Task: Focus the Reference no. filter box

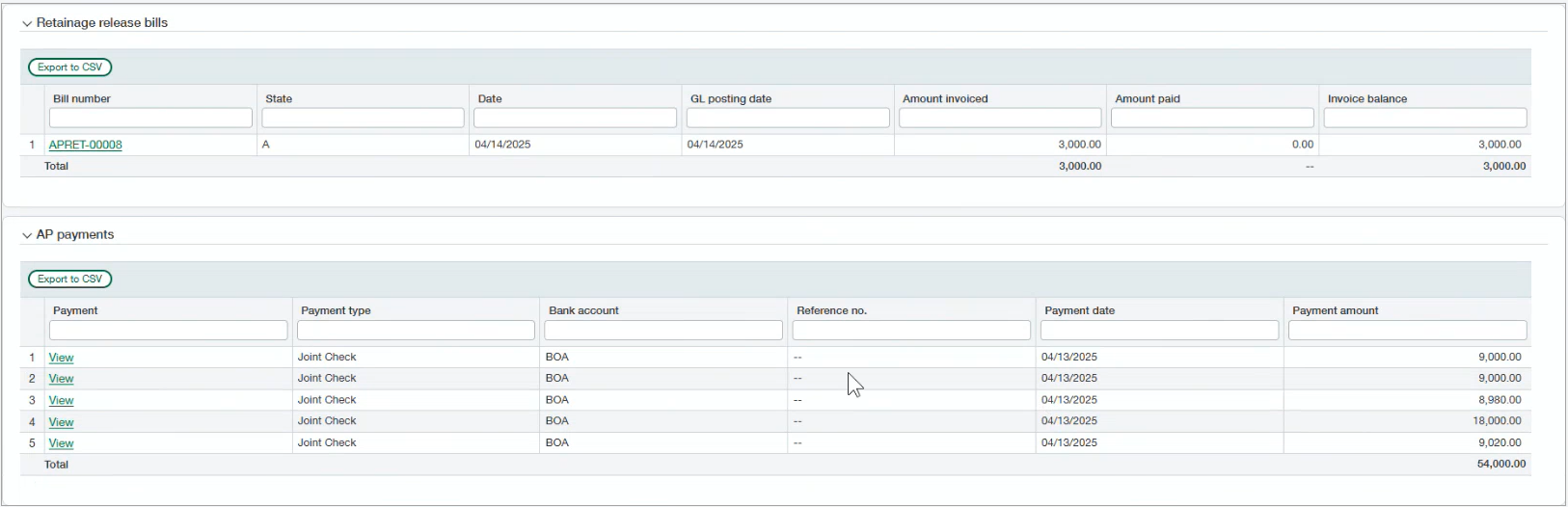Action: [x=911, y=331]
